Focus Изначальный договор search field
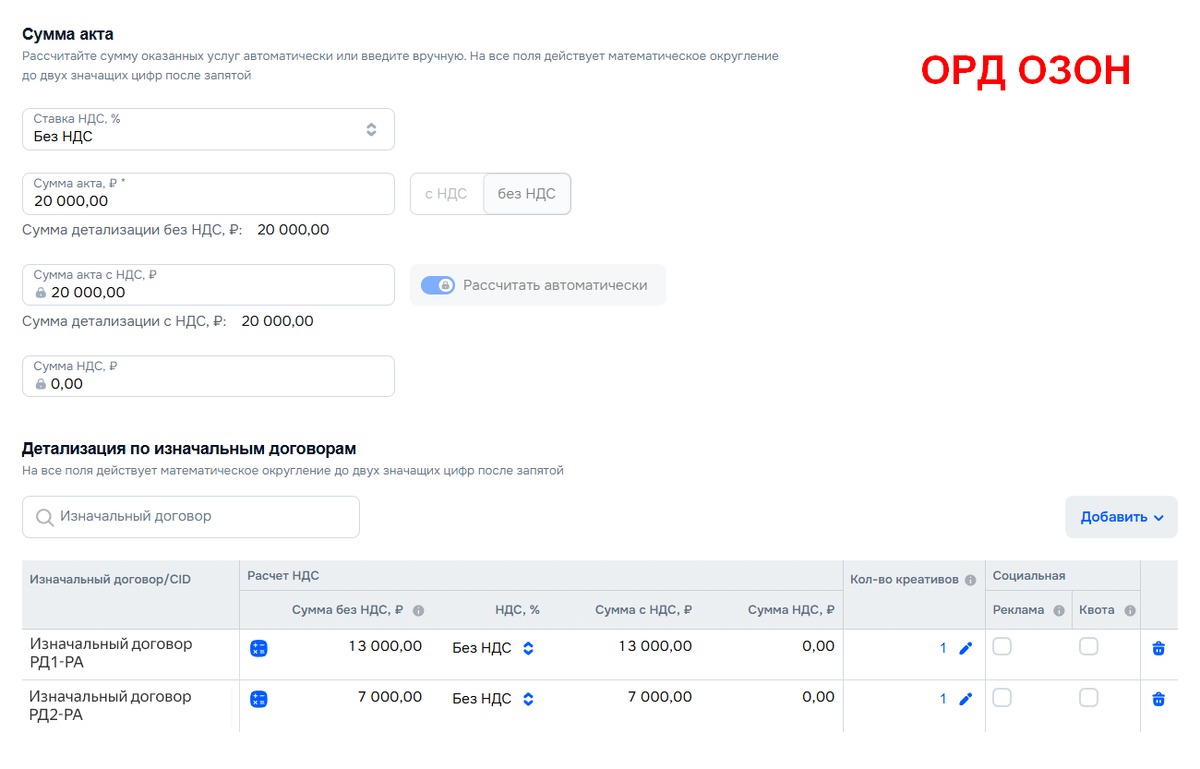1200x769 pixels. pyautogui.click(x=191, y=517)
